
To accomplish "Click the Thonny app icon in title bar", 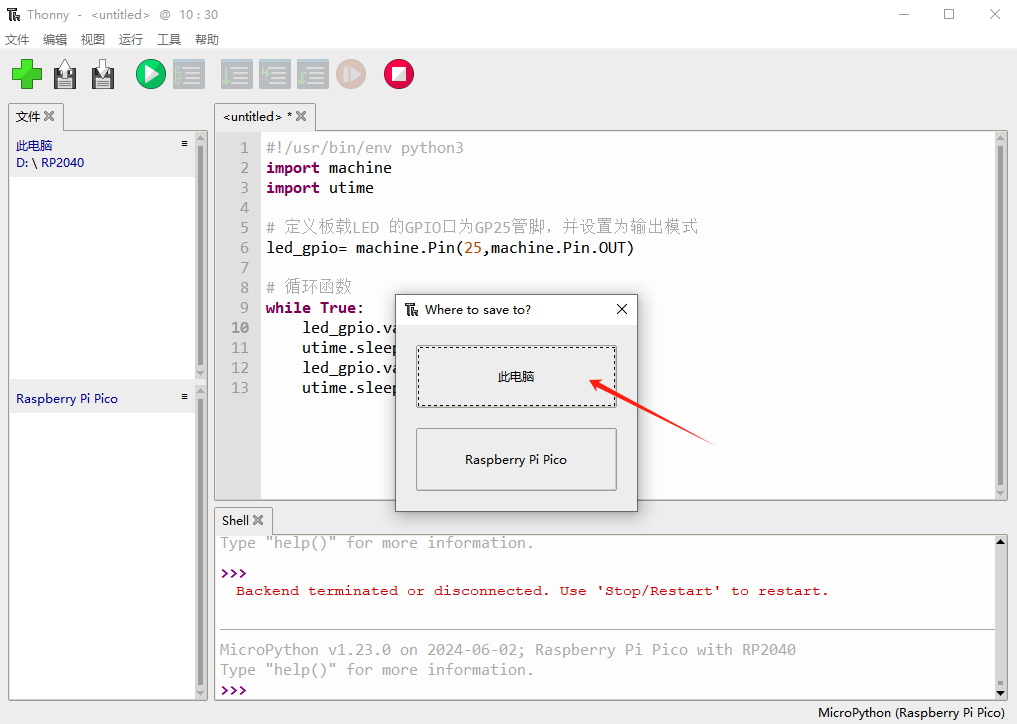I will click(x=14, y=14).
